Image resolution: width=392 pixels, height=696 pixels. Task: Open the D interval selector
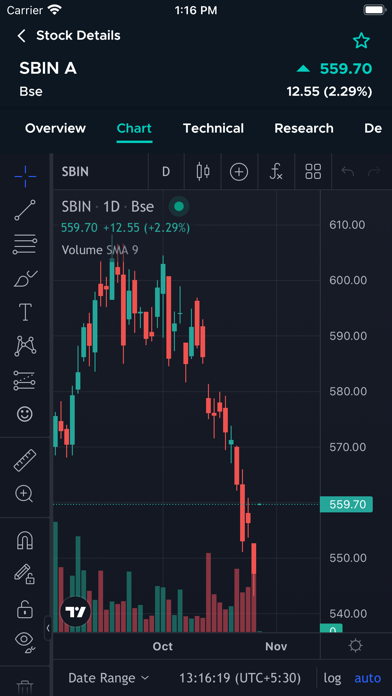[x=166, y=172]
